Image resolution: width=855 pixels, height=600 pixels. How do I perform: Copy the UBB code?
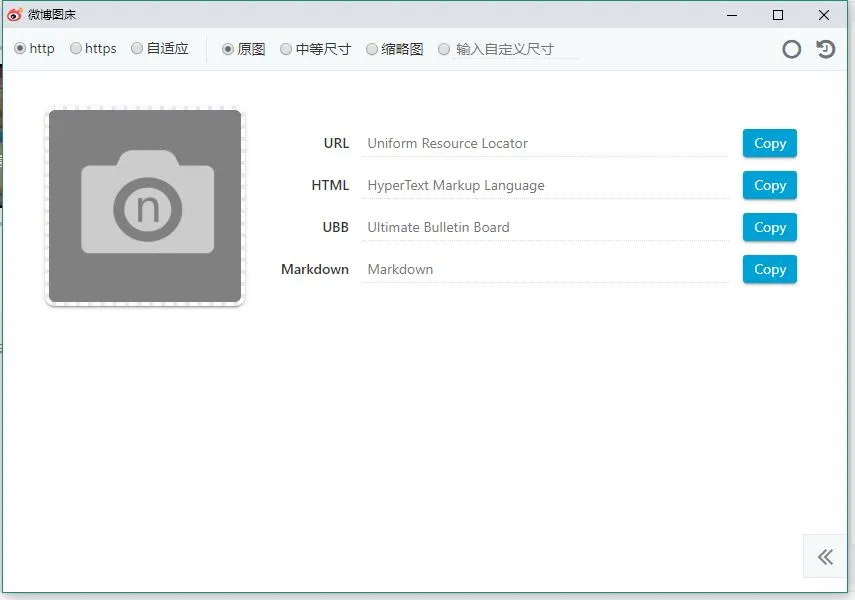pyautogui.click(x=769, y=227)
